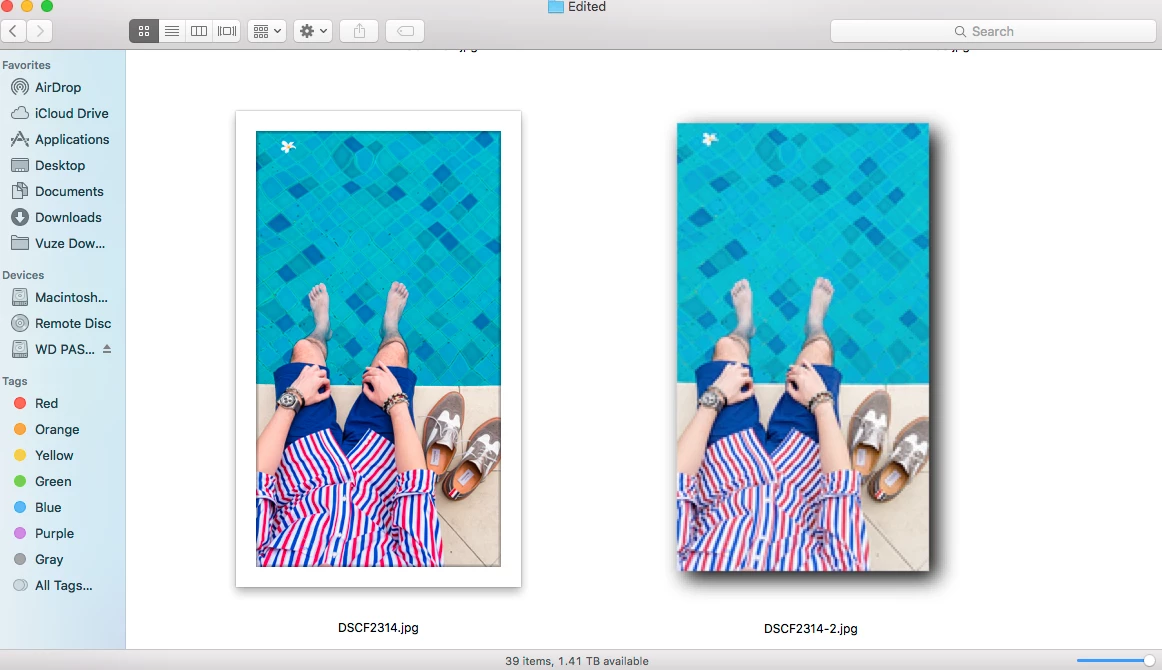
Task: Click the Edit Tags toolbar button
Action: pyautogui.click(x=405, y=31)
